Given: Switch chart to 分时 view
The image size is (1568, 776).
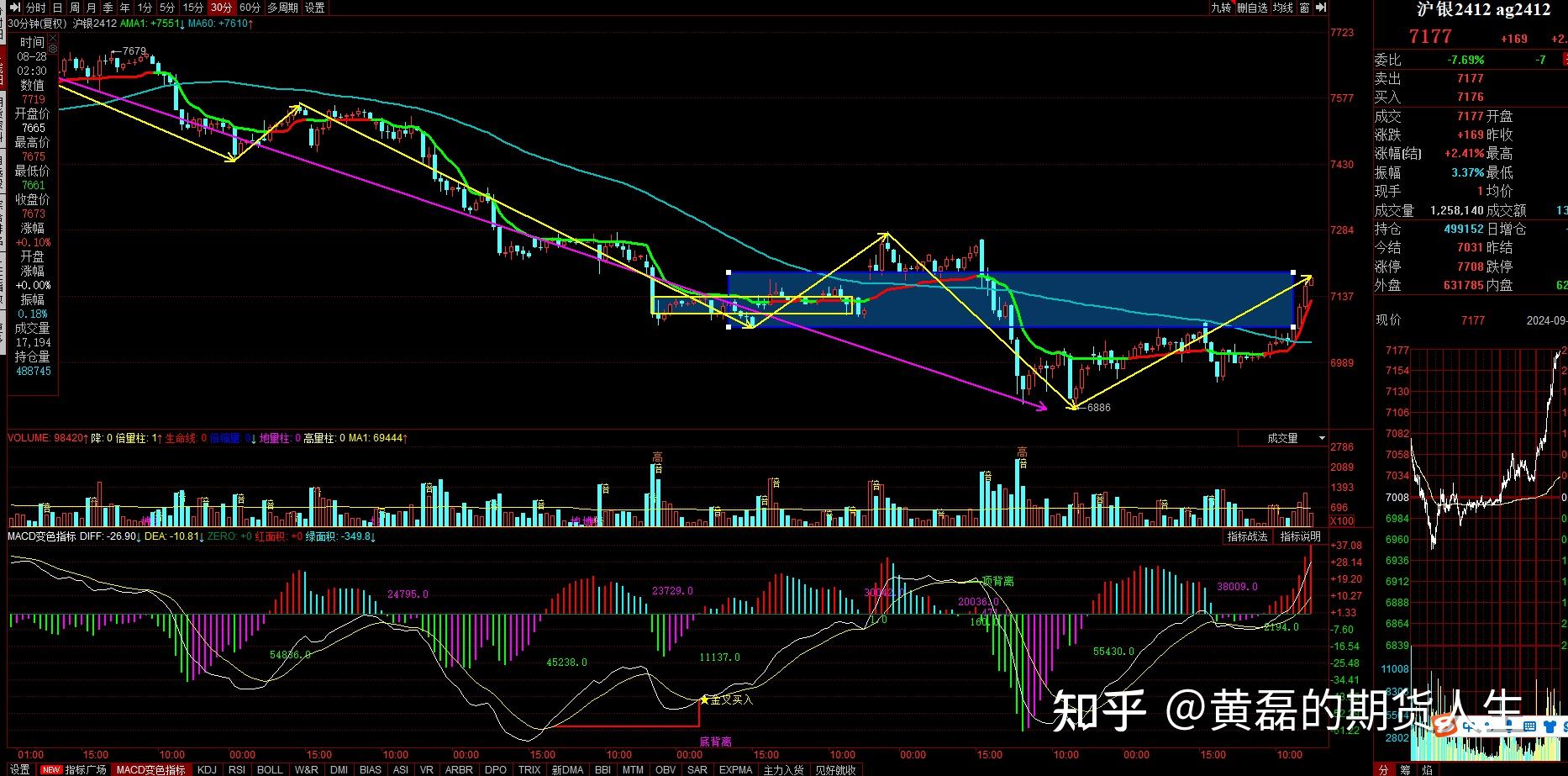Looking at the screenshot, I should click(36, 8).
